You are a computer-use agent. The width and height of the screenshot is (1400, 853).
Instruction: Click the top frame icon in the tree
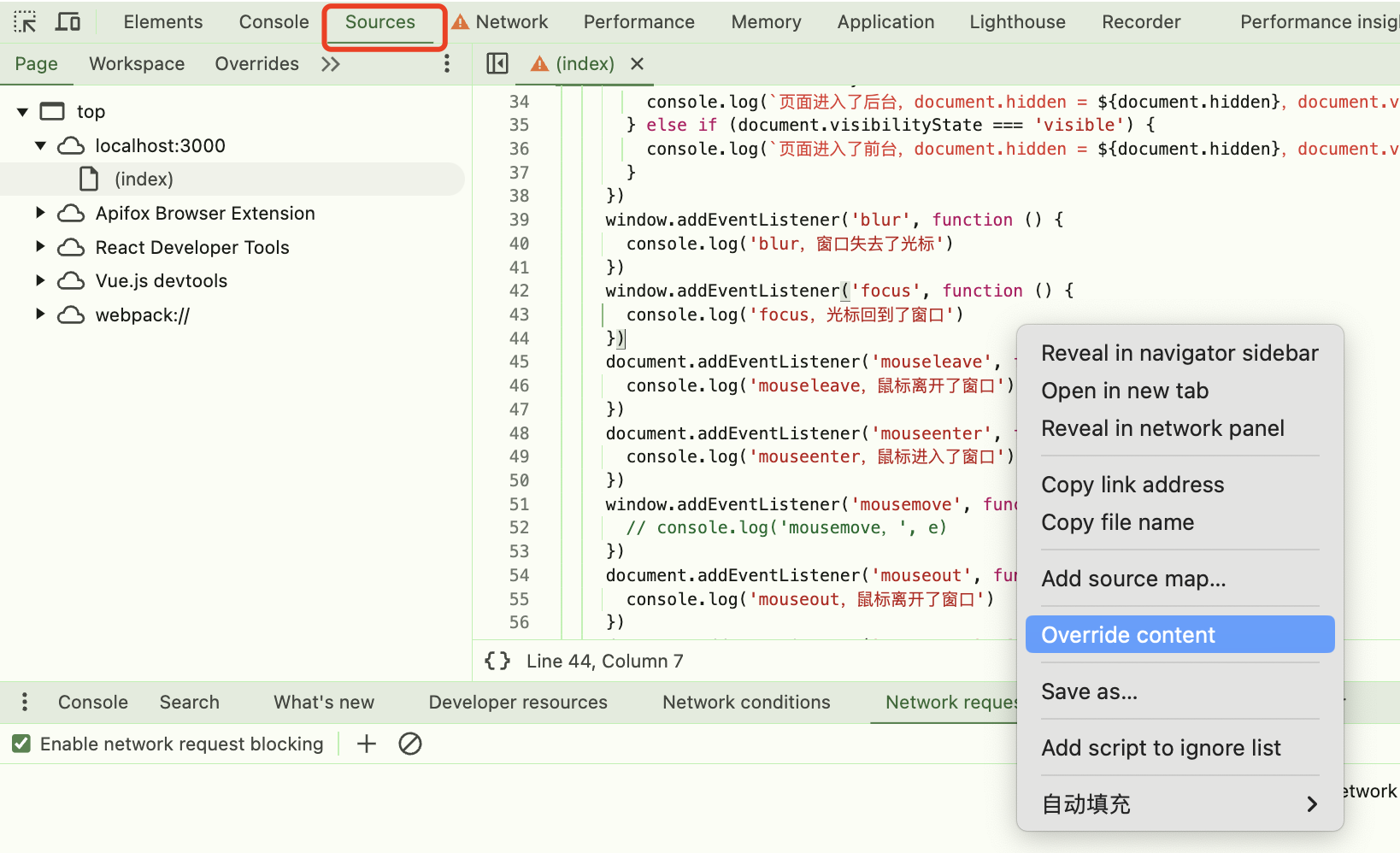[53, 111]
